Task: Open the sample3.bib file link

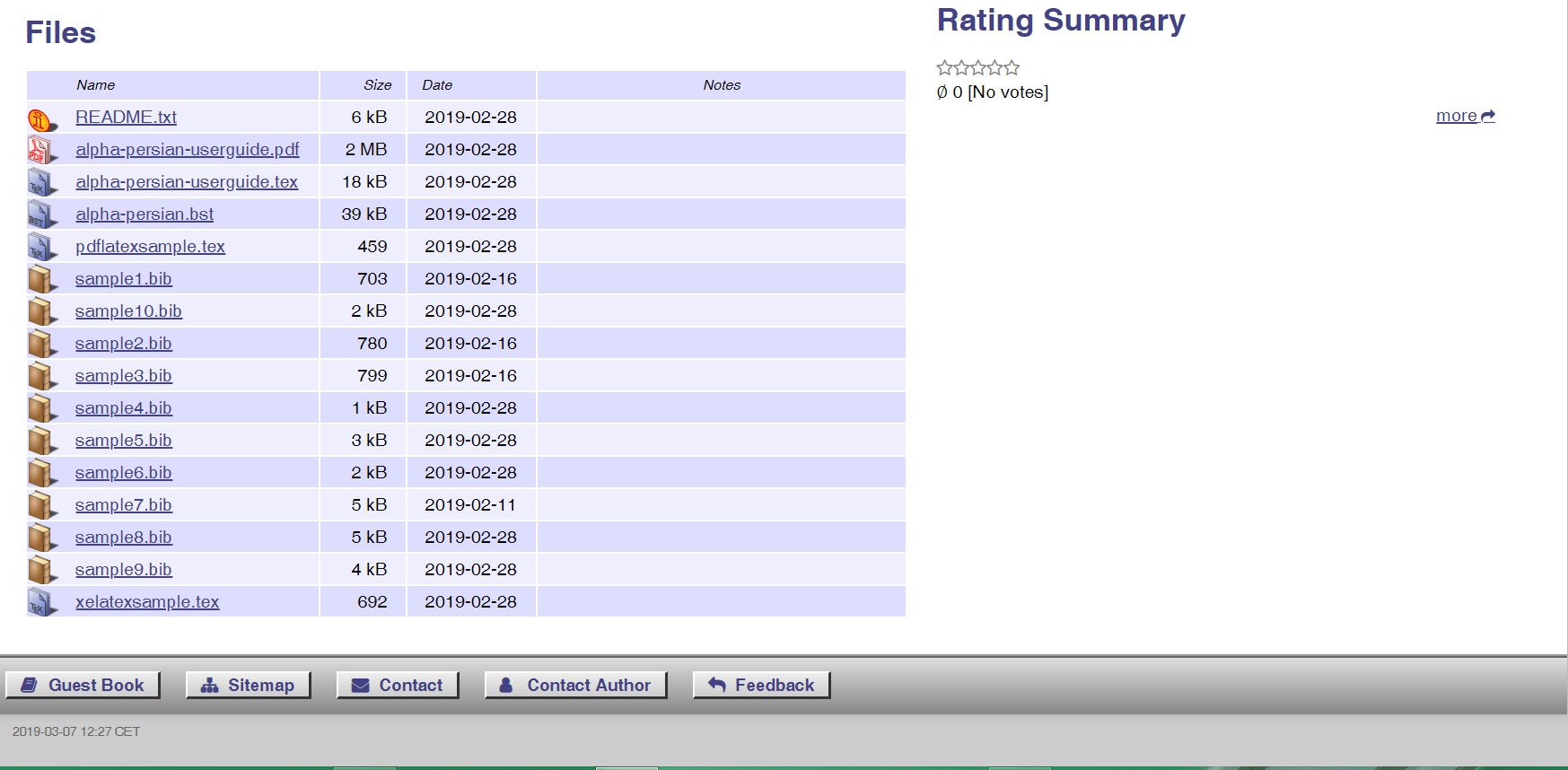Action: (123, 376)
